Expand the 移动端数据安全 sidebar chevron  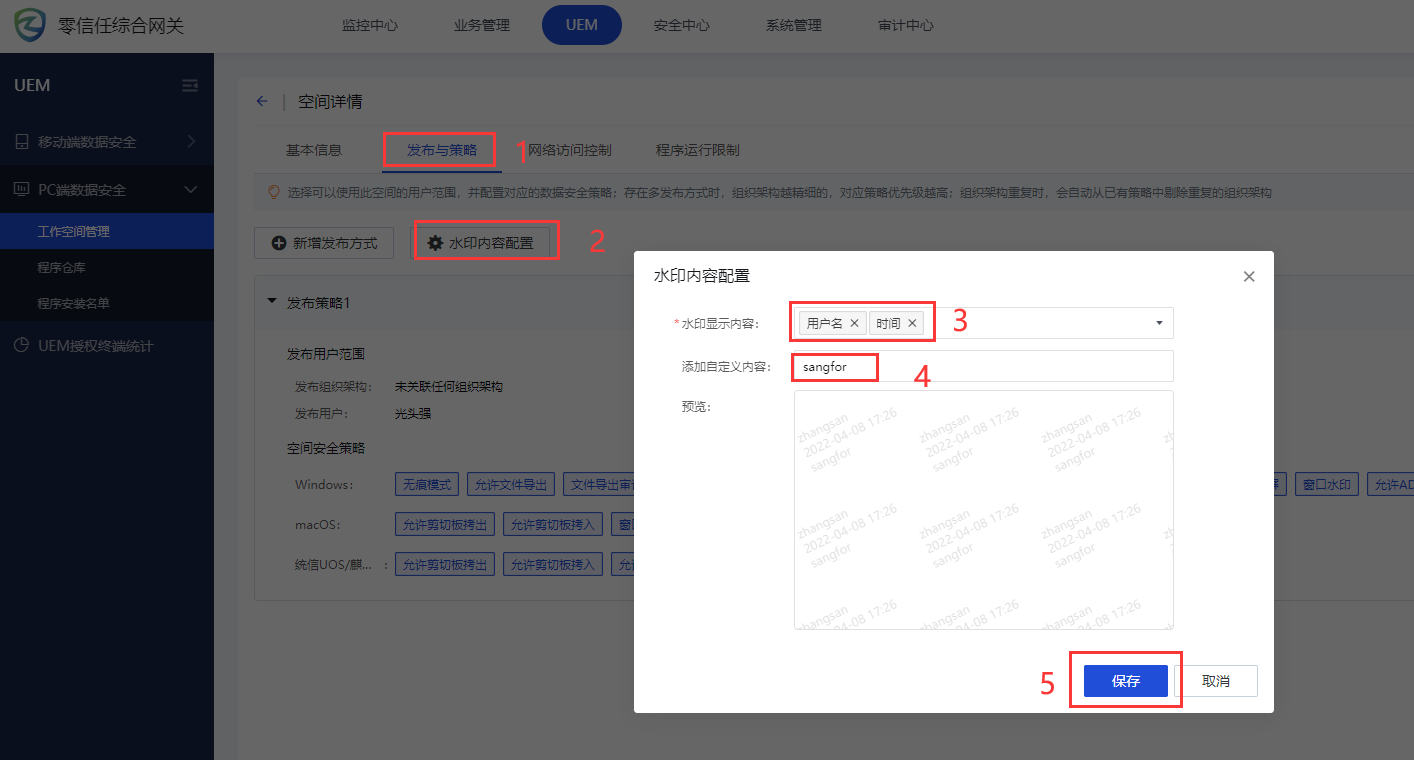click(191, 142)
